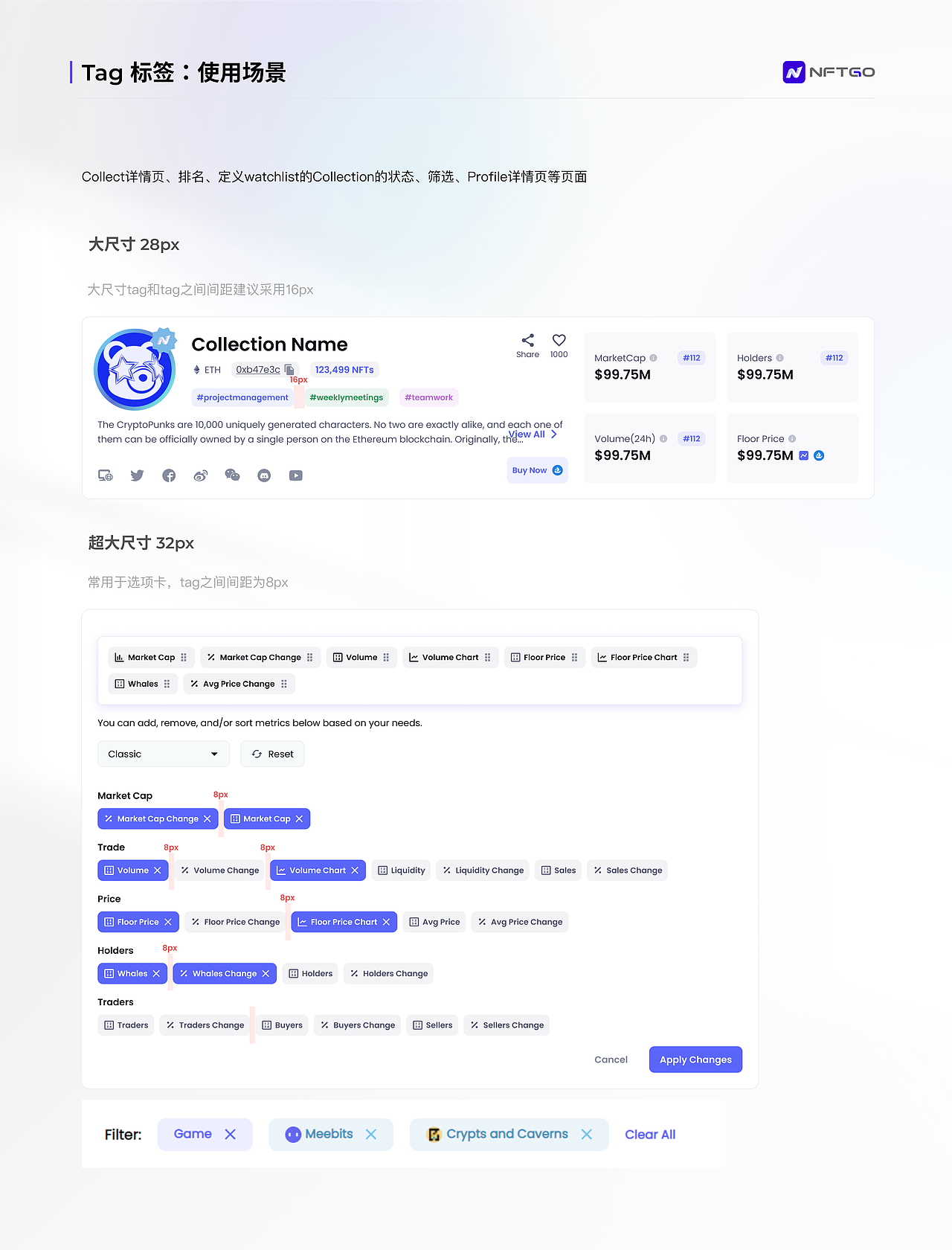Click the Buy Now button
The width and height of the screenshot is (952, 1250).
point(537,470)
